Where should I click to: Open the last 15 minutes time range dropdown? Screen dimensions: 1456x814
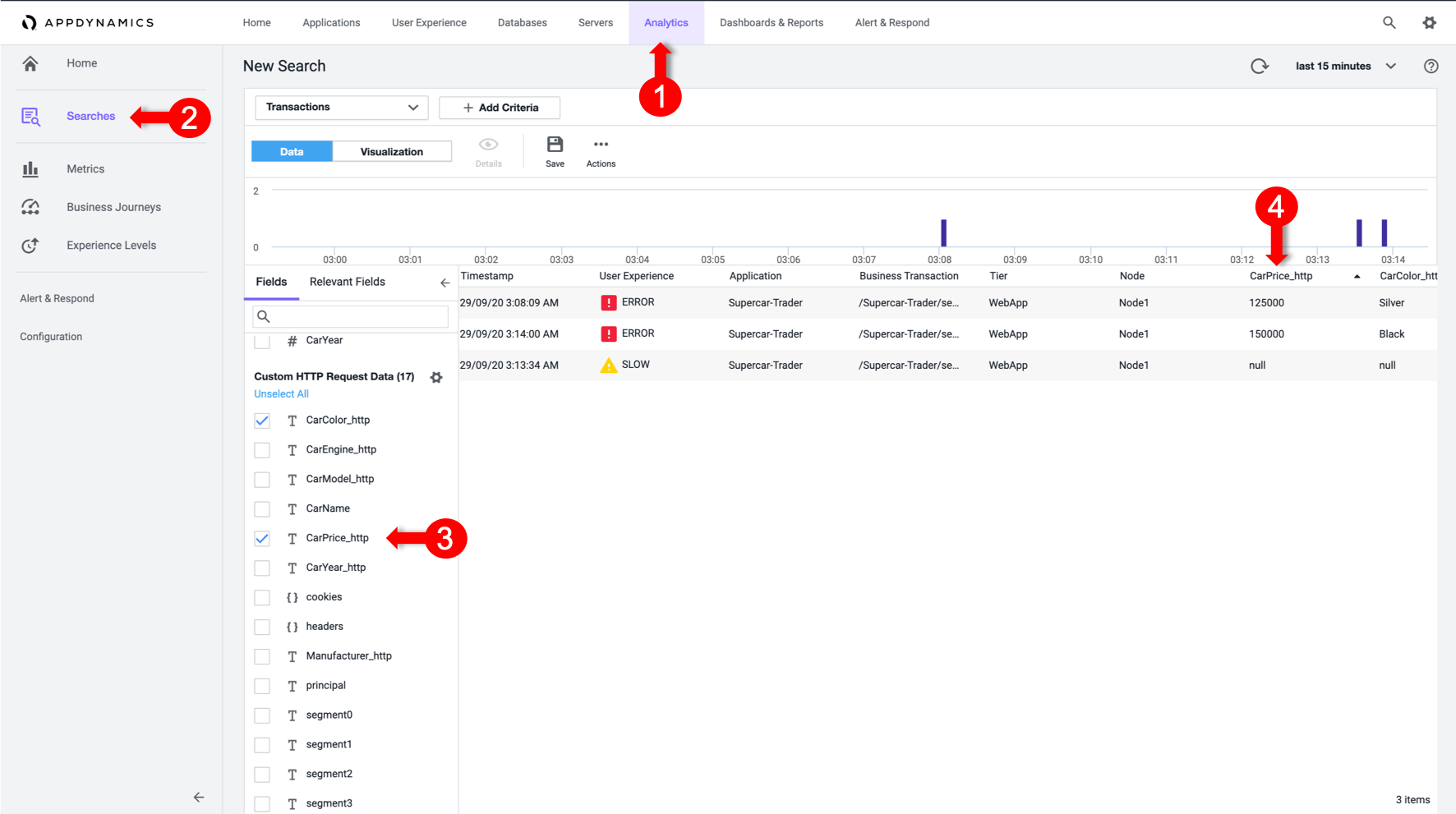[1346, 67]
